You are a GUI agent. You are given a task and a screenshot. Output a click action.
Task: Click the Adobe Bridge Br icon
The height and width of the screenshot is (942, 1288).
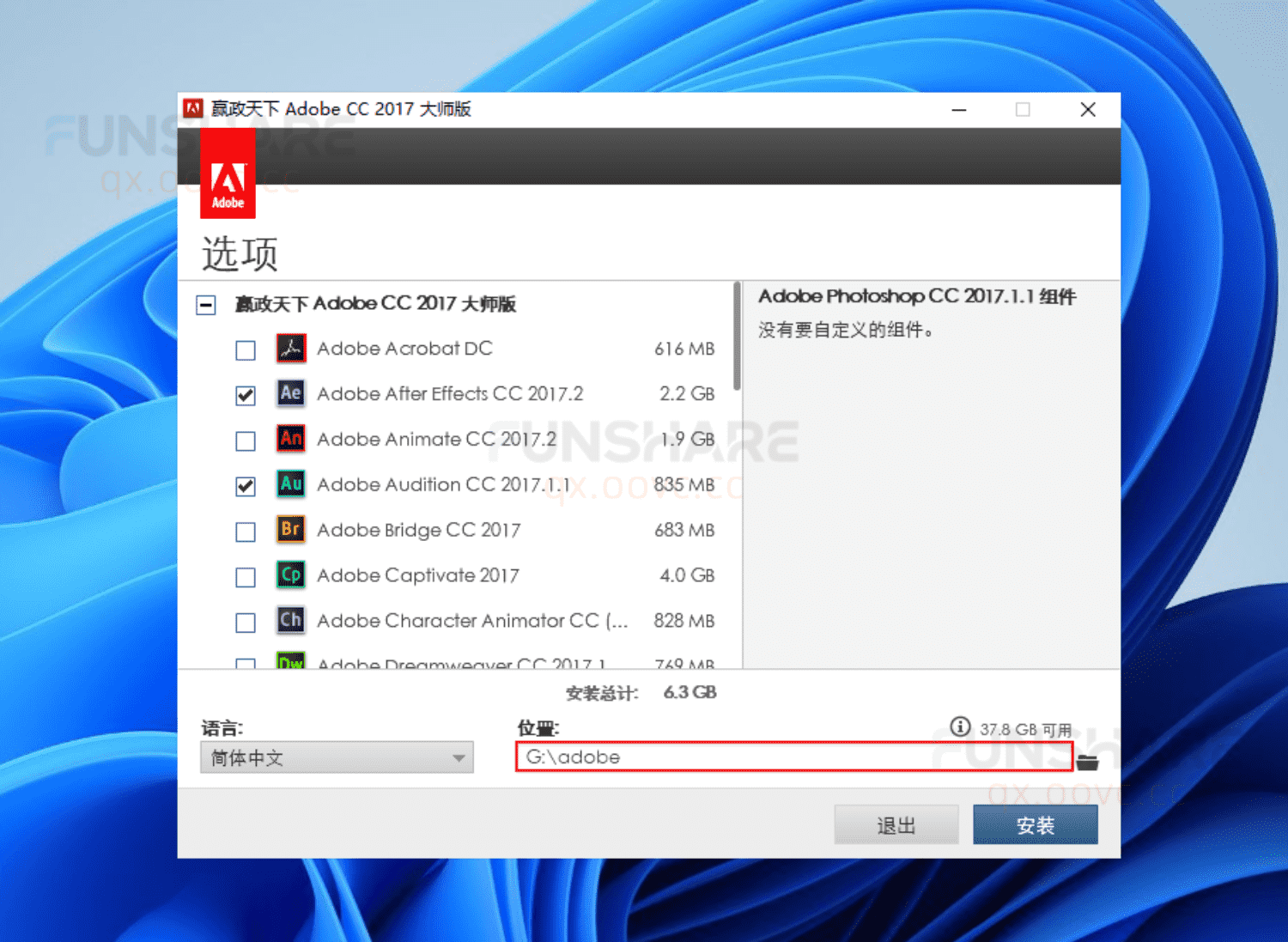pos(291,529)
